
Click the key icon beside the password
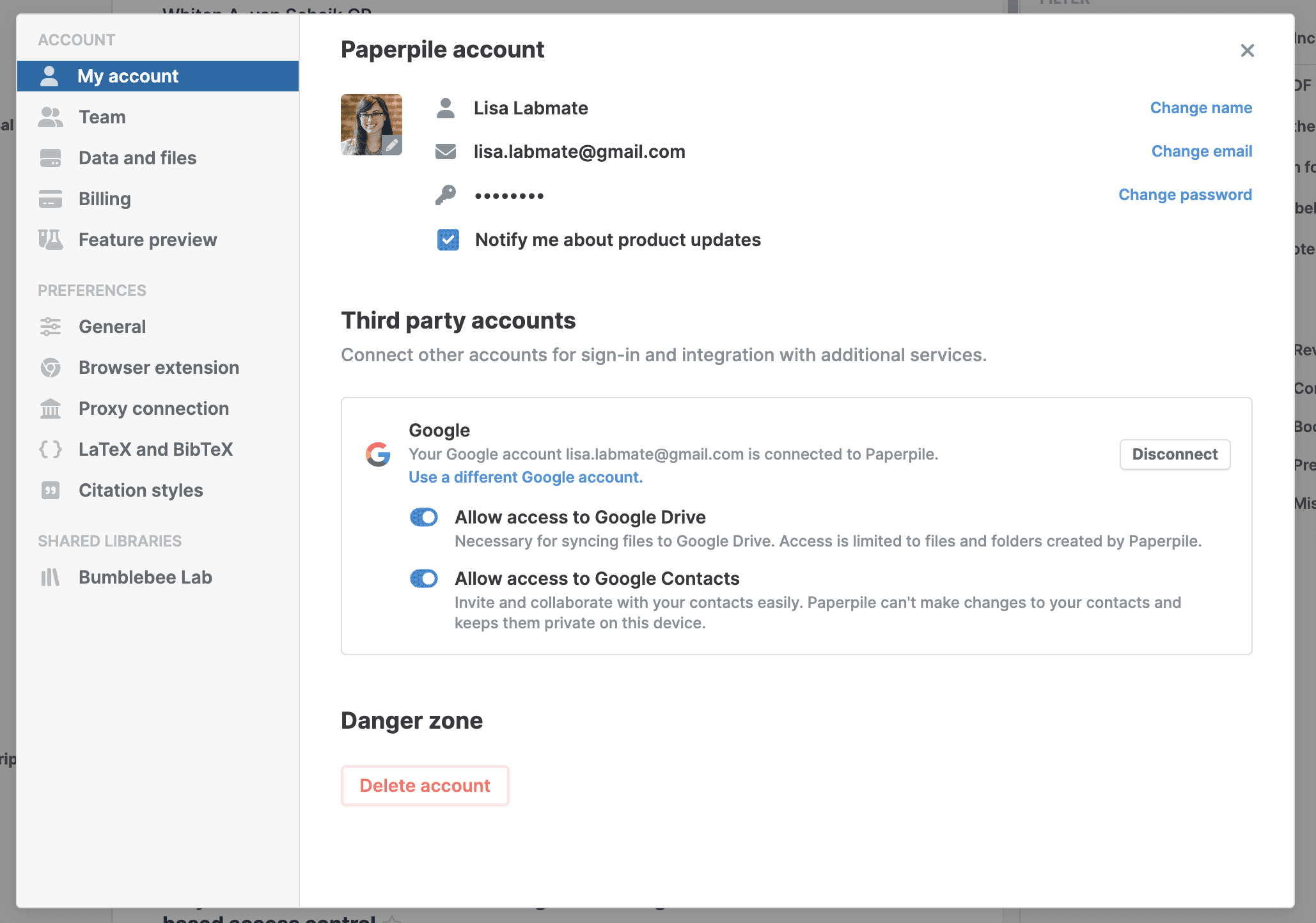pyautogui.click(x=446, y=195)
